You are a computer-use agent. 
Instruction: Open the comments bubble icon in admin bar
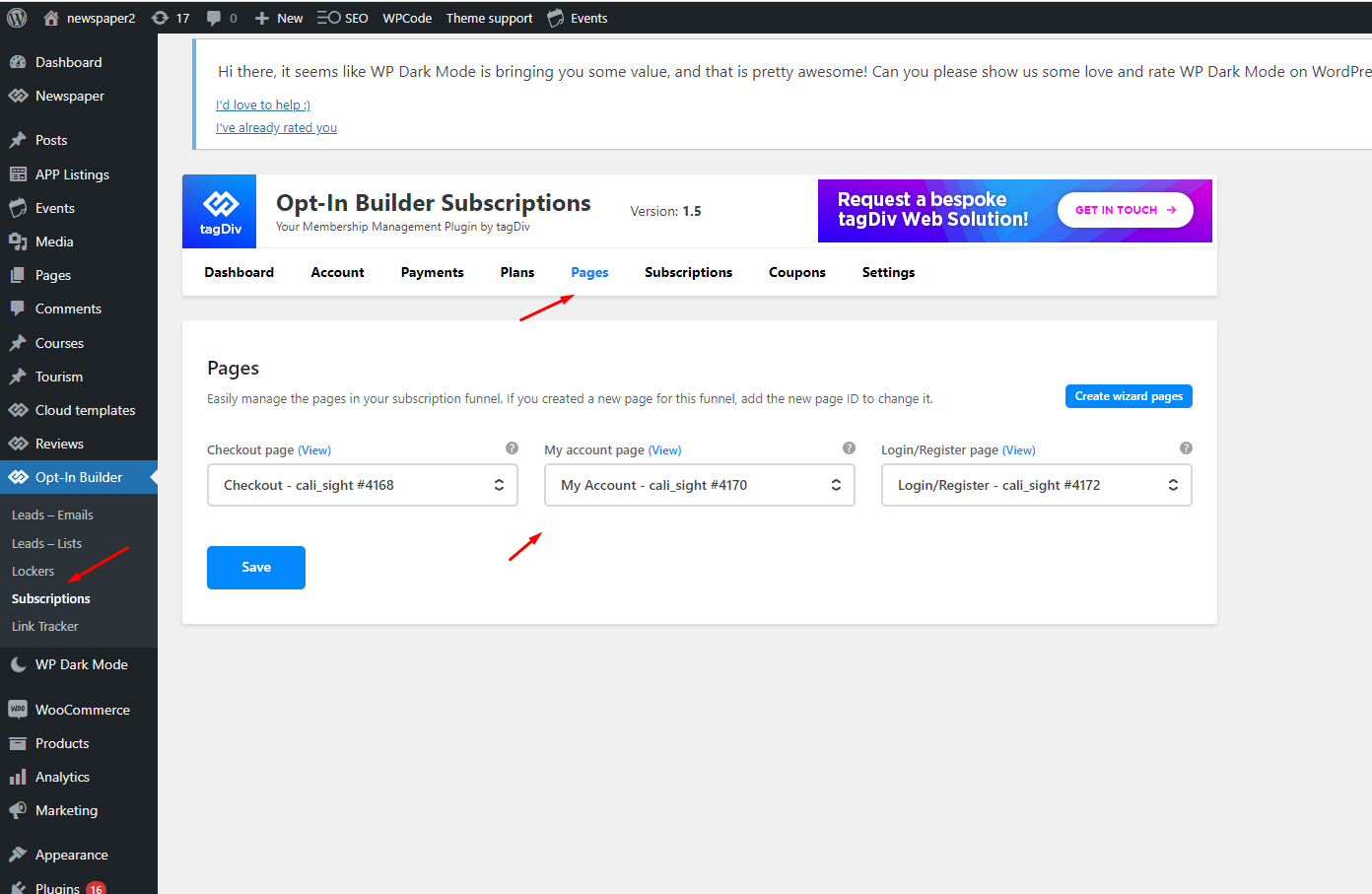[214, 18]
